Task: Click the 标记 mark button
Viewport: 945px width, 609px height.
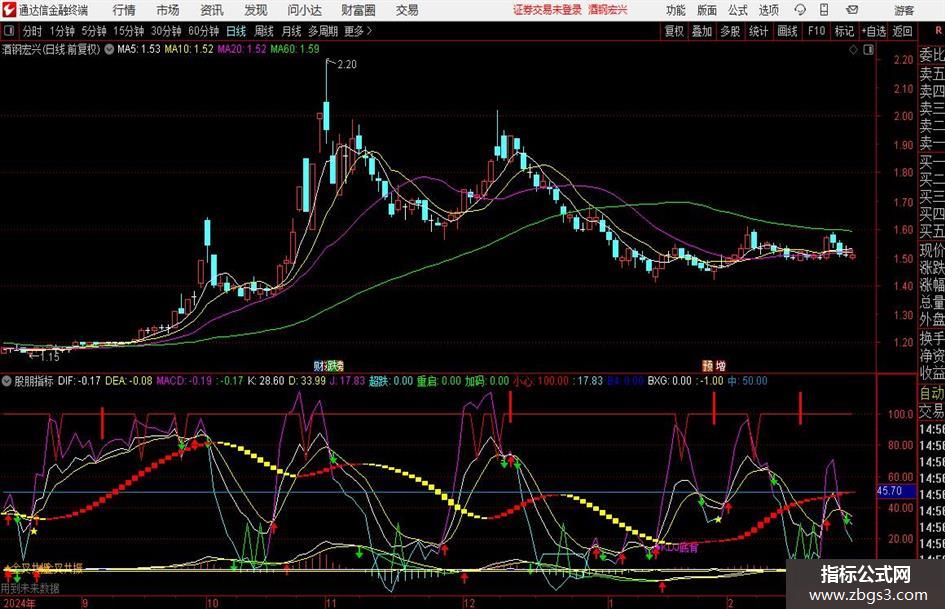Action: click(844, 31)
